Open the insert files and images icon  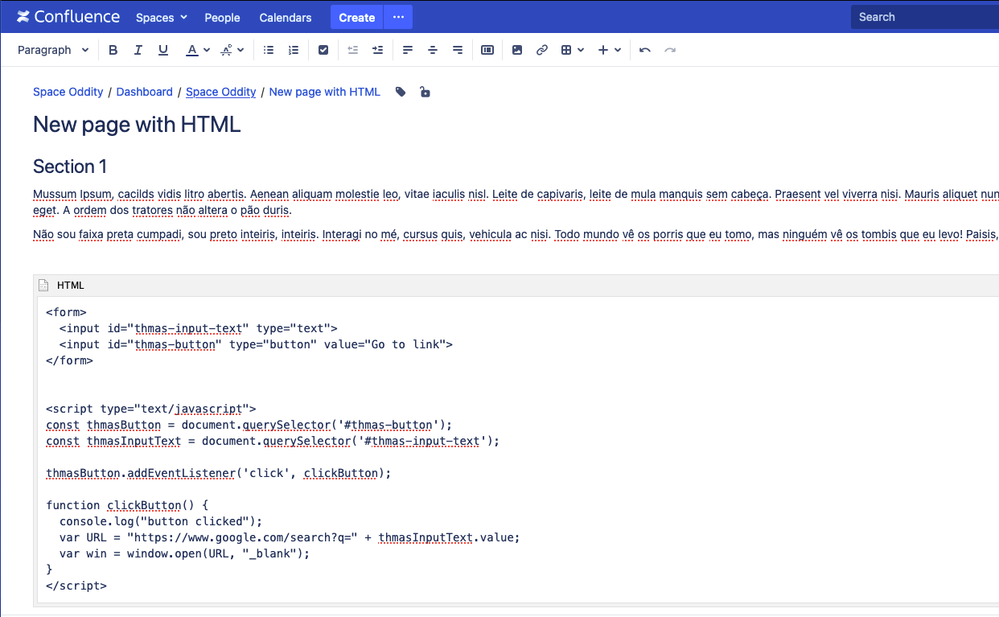tap(516, 49)
